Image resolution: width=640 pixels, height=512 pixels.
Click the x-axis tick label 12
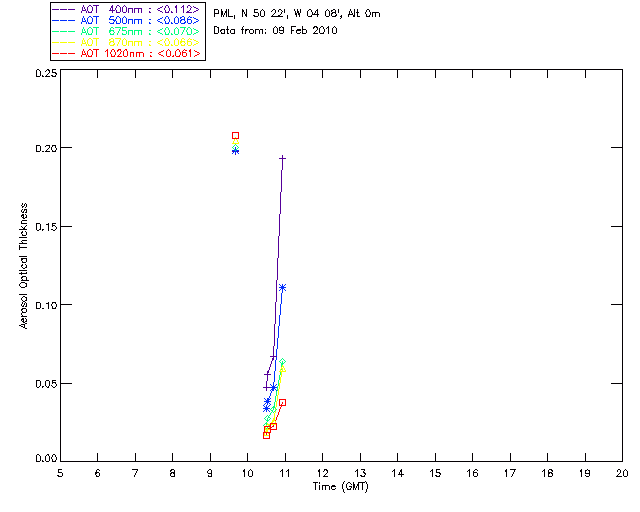click(323, 473)
